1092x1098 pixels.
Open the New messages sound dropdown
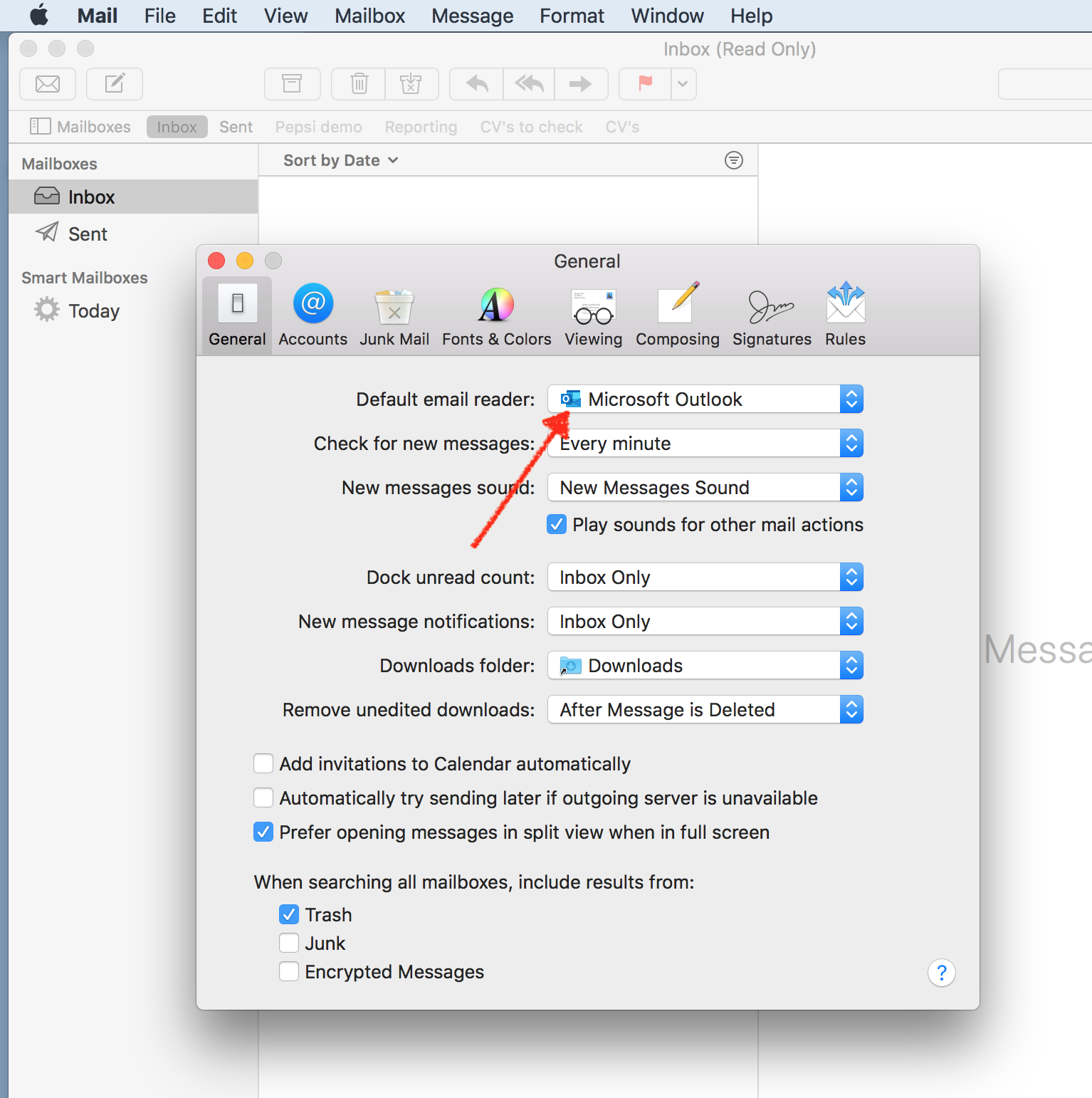tap(705, 487)
